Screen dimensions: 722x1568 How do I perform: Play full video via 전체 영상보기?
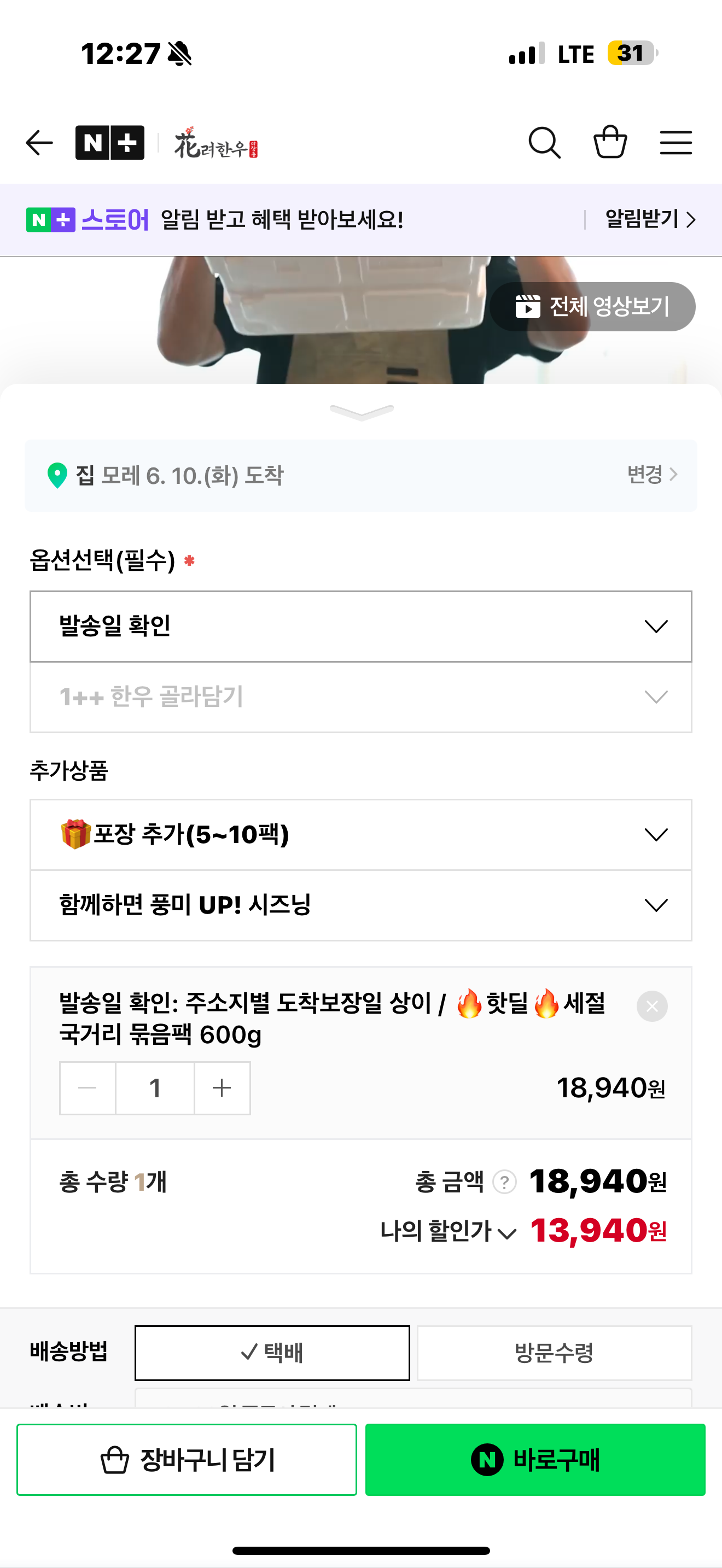coord(592,307)
